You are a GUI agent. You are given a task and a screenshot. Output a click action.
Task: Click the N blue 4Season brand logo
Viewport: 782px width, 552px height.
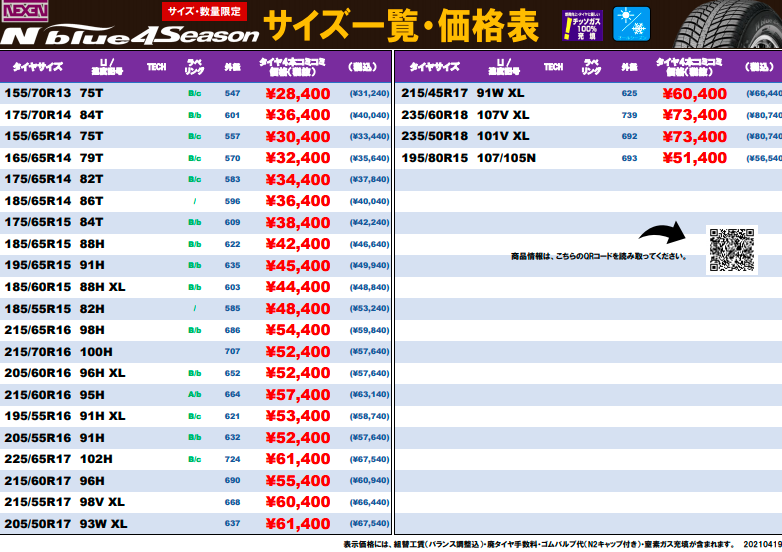coord(130,37)
